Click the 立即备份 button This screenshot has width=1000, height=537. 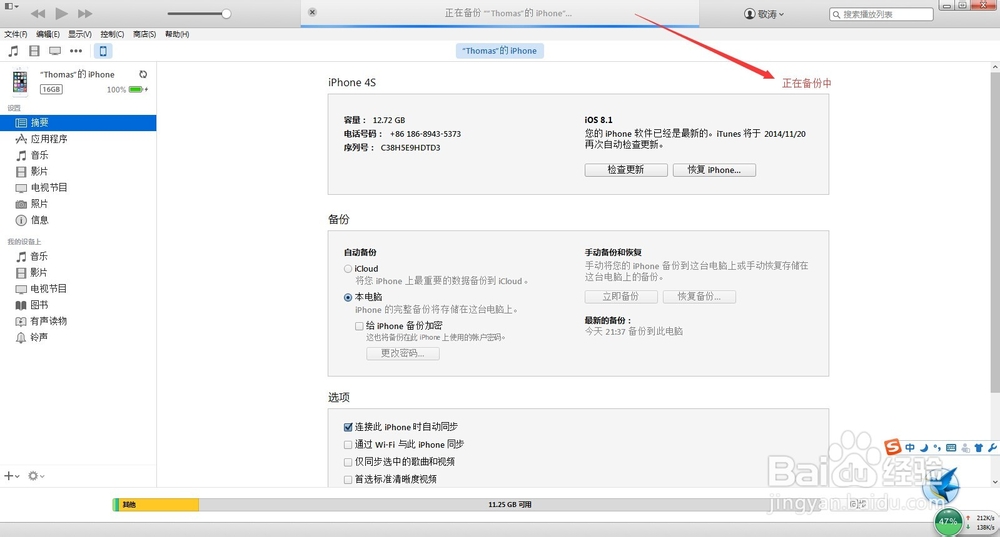[621, 297]
